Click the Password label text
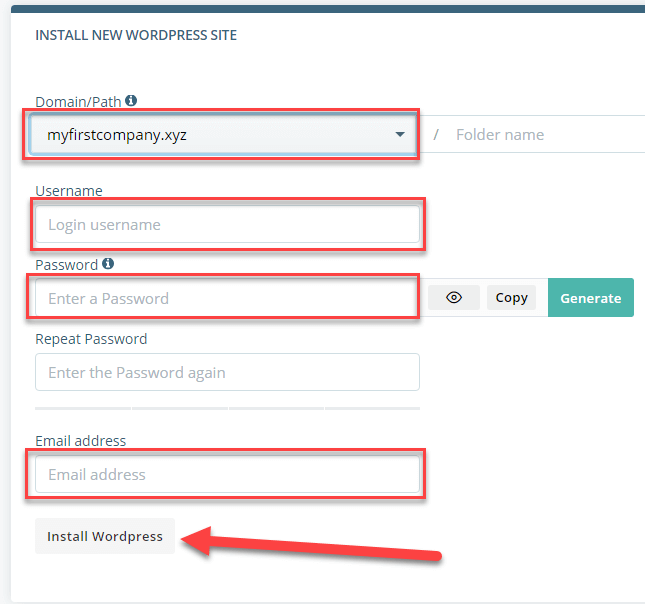This screenshot has height=604, width=645. (x=66, y=265)
